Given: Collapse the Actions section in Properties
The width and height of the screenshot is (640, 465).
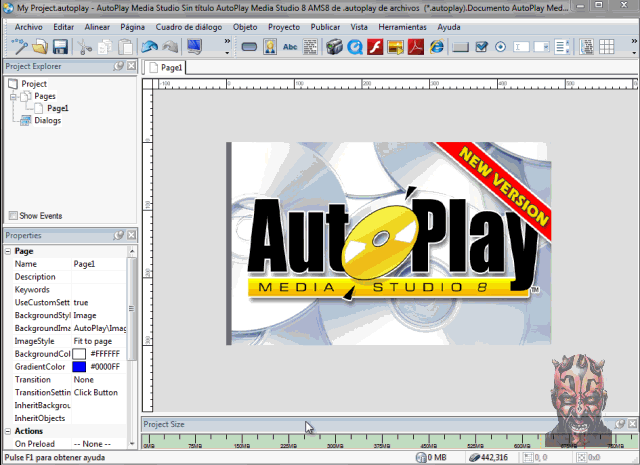Looking at the screenshot, I should 9,431.
